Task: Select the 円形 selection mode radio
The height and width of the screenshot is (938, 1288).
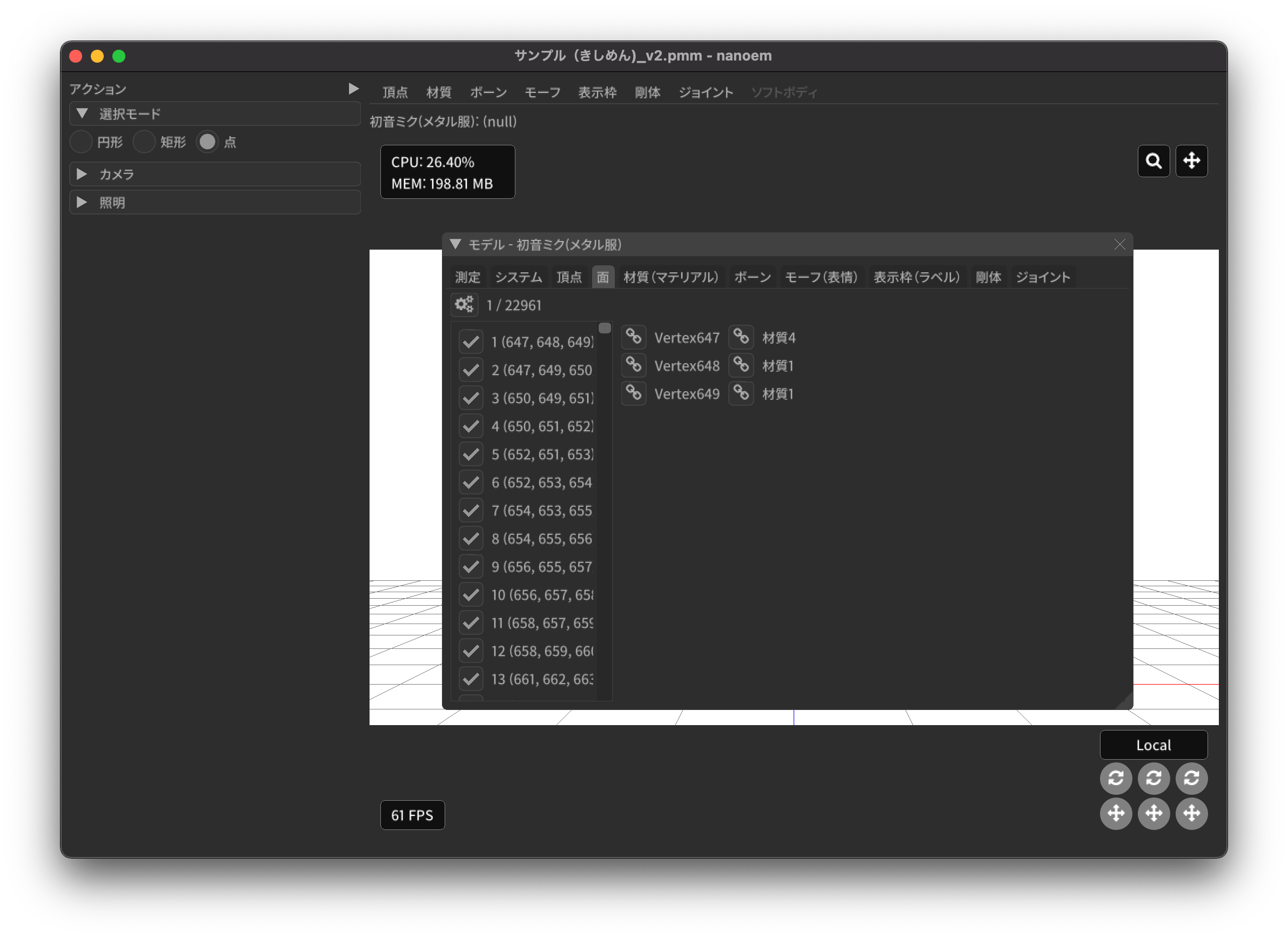Action: coord(81,142)
